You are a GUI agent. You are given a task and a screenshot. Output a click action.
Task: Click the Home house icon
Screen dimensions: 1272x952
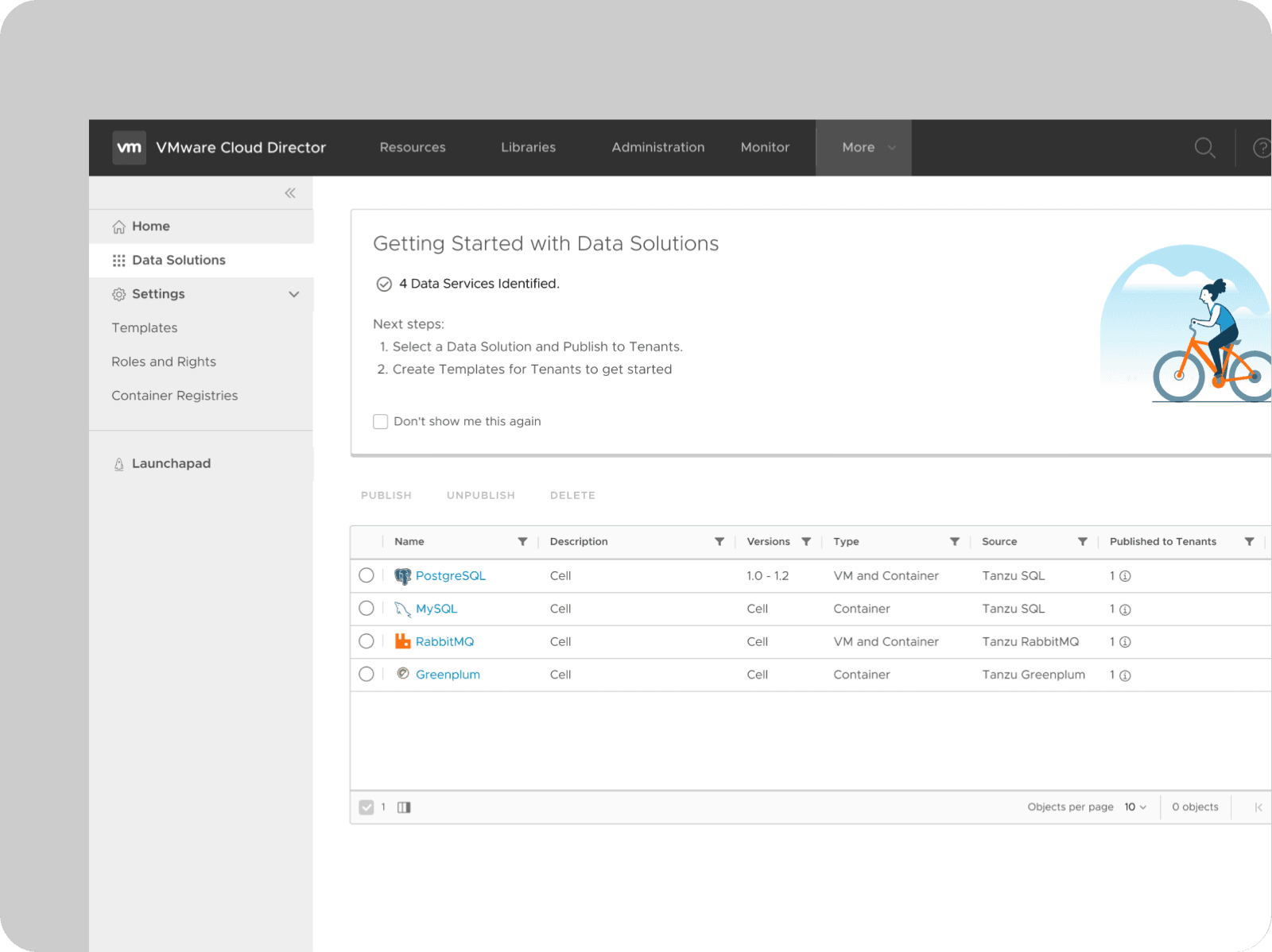(118, 226)
